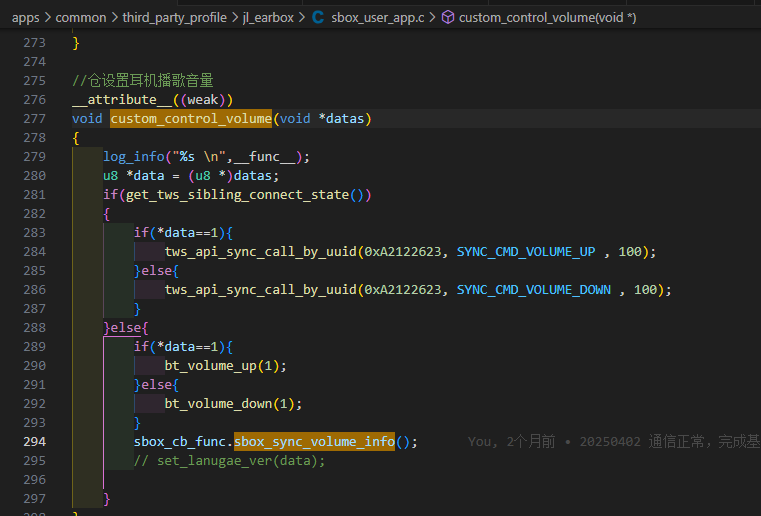Click 'sbox_cb_func' on line 294

tap(180, 442)
